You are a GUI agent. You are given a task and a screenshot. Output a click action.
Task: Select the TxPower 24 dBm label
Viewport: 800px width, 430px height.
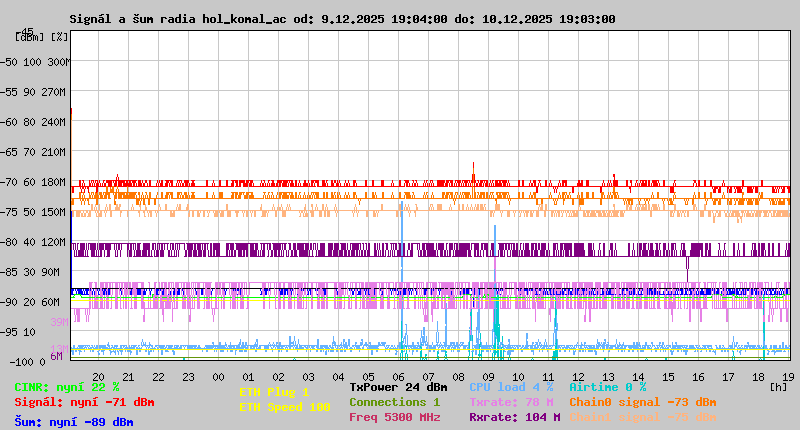point(398,387)
